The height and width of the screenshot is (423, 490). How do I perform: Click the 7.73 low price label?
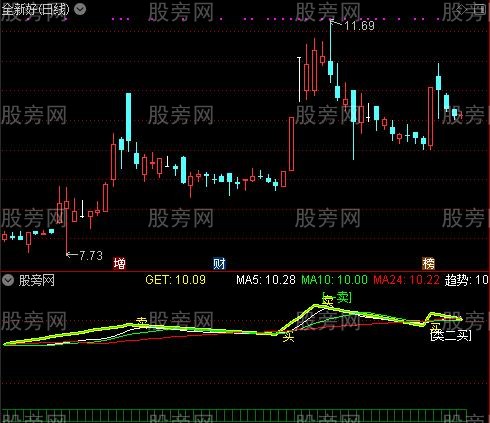pyautogui.click(x=91, y=256)
